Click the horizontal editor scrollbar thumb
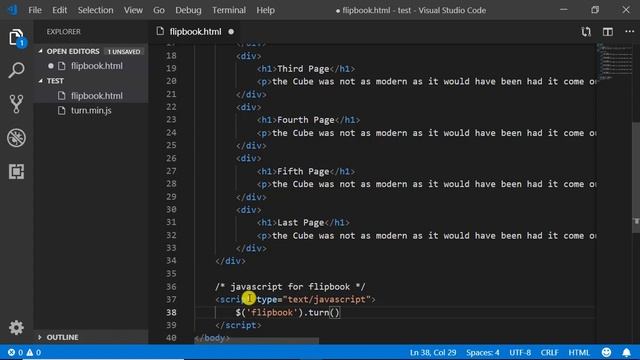The width and height of the screenshot is (640, 360). pos(256,340)
